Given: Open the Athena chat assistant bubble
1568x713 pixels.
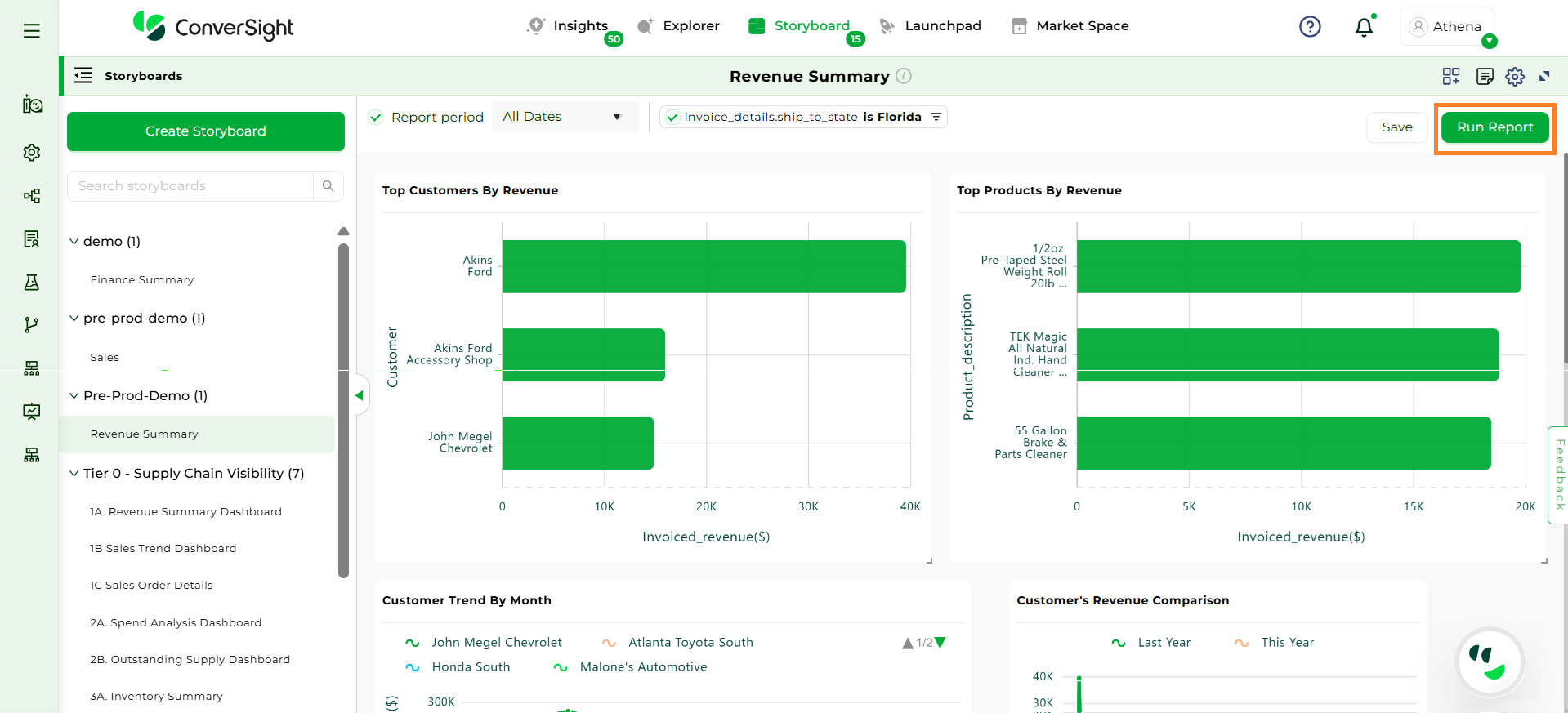Looking at the screenshot, I should tap(1490, 661).
